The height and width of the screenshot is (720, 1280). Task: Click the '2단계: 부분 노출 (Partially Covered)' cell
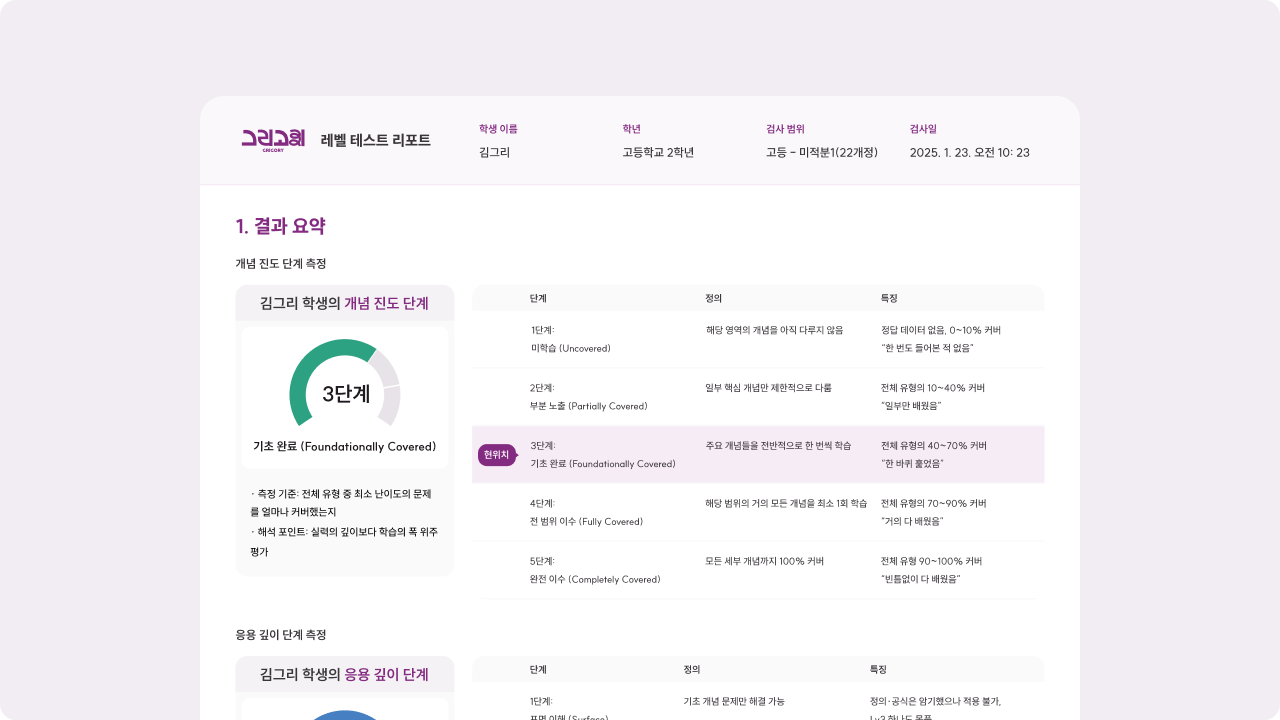(x=589, y=397)
